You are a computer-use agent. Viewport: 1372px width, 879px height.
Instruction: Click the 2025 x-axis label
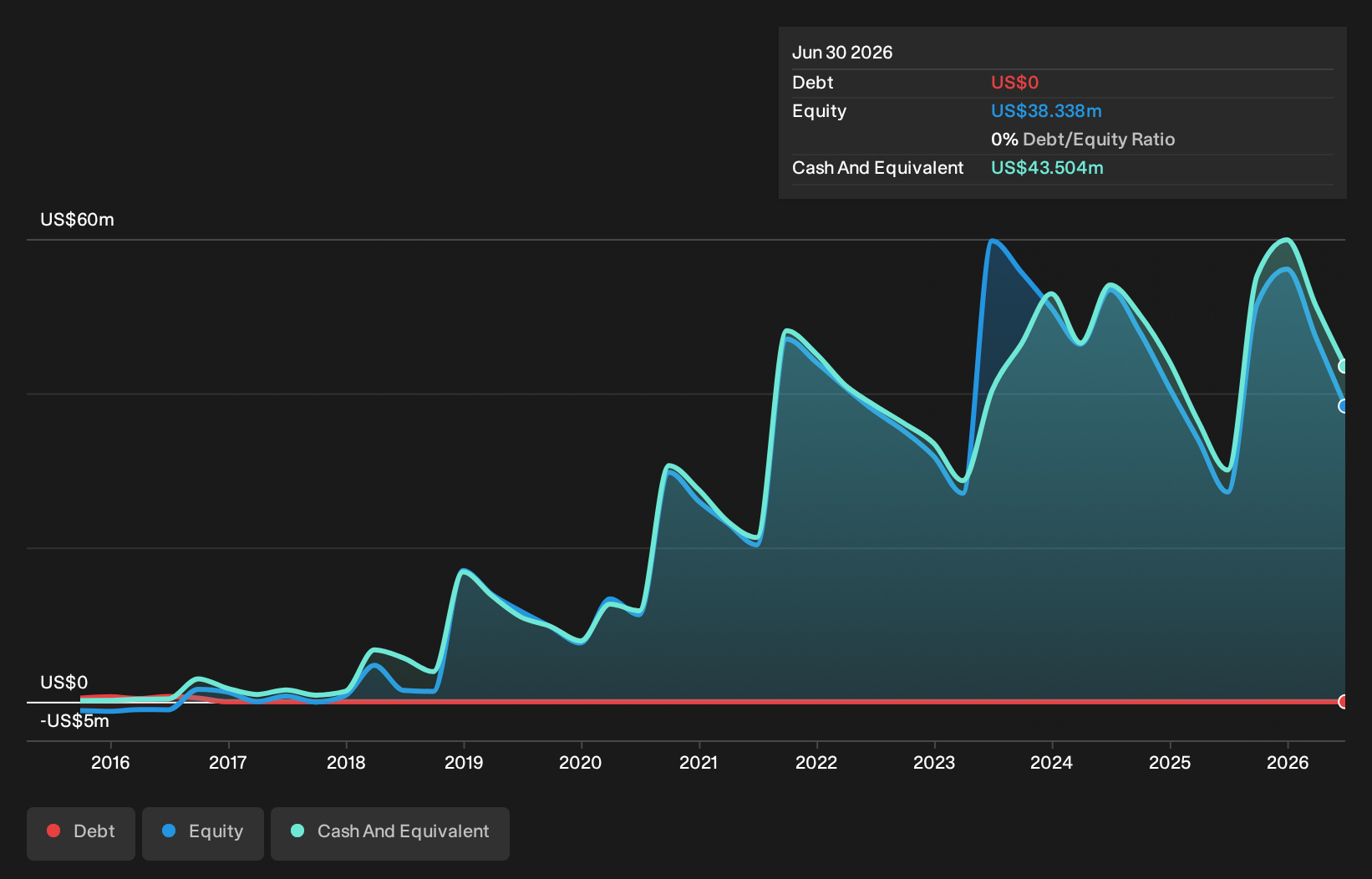[x=1170, y=762]
